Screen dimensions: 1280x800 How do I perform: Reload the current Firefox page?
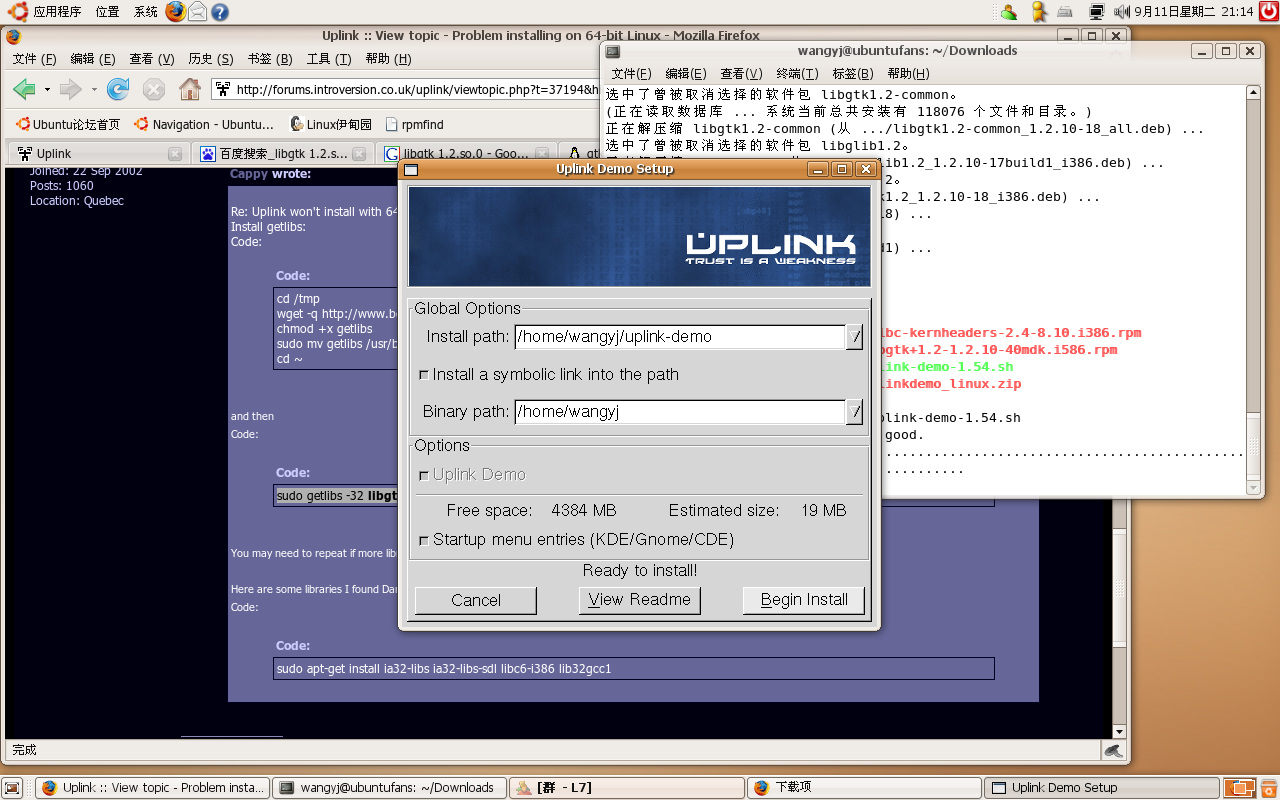coord(118,90)
